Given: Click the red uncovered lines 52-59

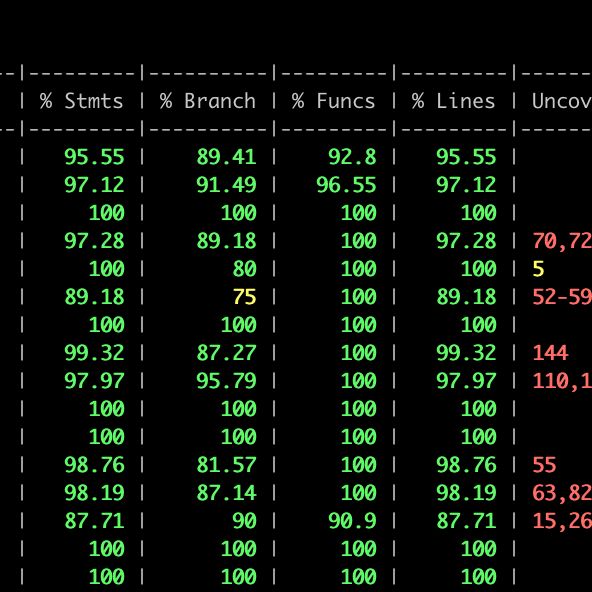Looking at the screenshot, I should click(x=562, y=297).
